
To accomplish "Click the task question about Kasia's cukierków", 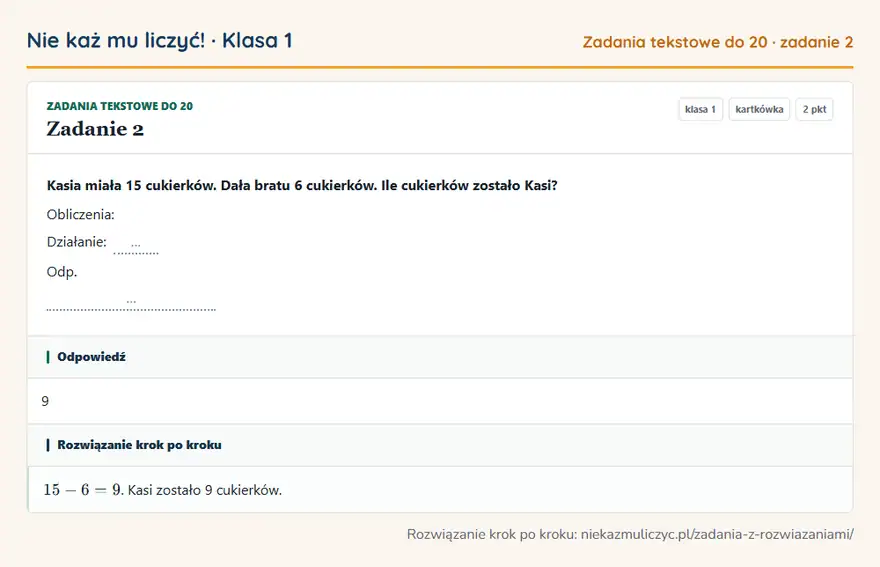I will pos(302,186).
